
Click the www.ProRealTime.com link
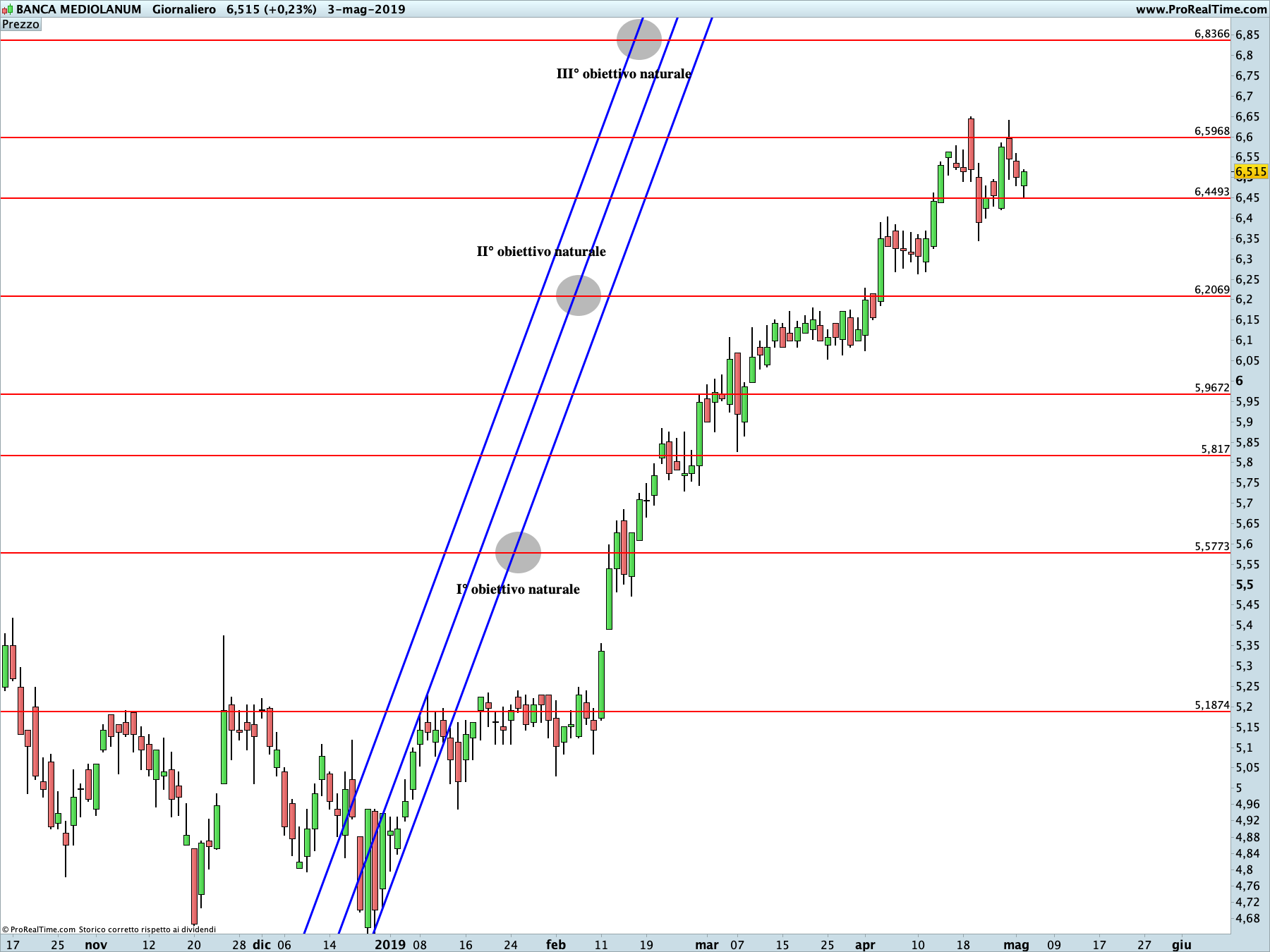[1201, 9]
